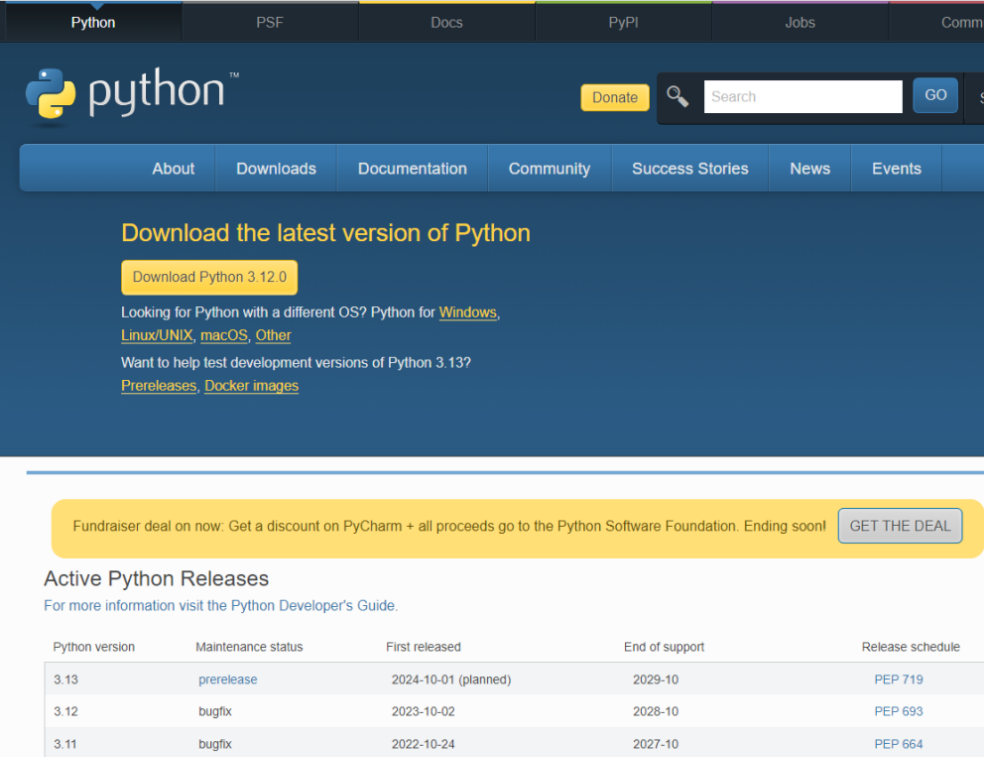The image size is (991, 763).
Task: Click the 2027-10 end of support cell
Action: pos(655,744)
